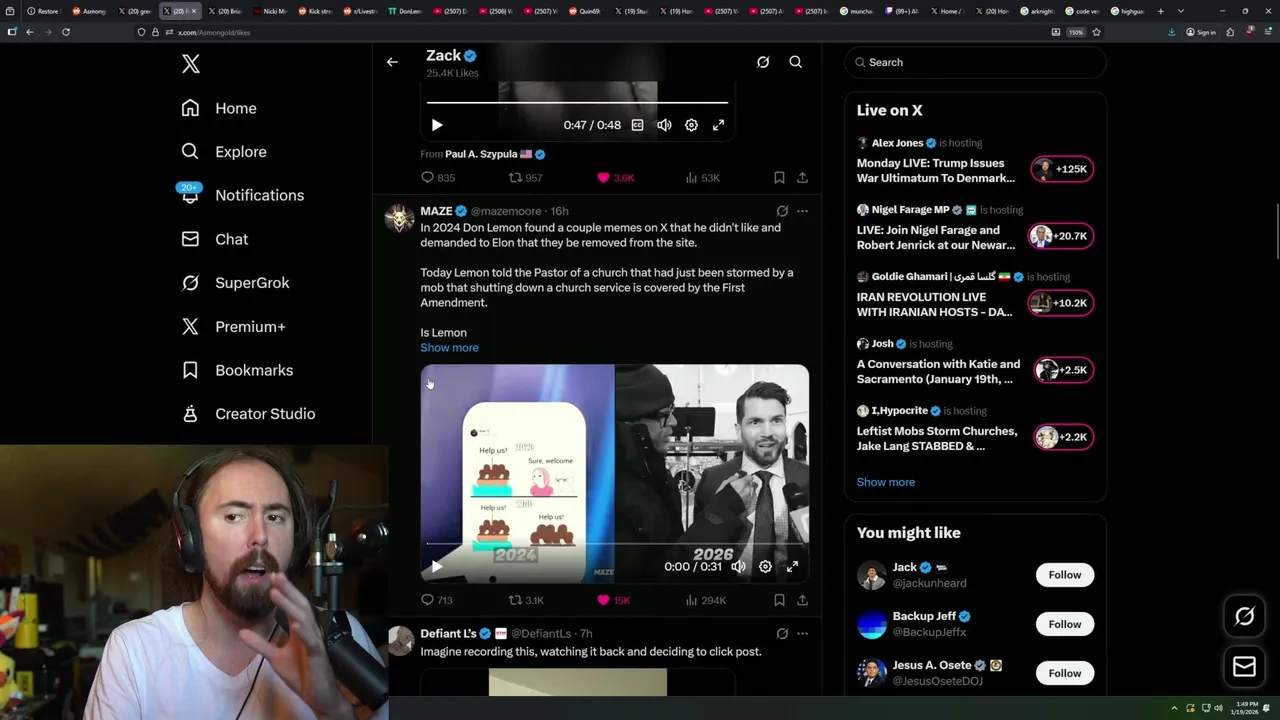
Task: Bookmark the Paul A. Szypula post
Action: point(779,178)
